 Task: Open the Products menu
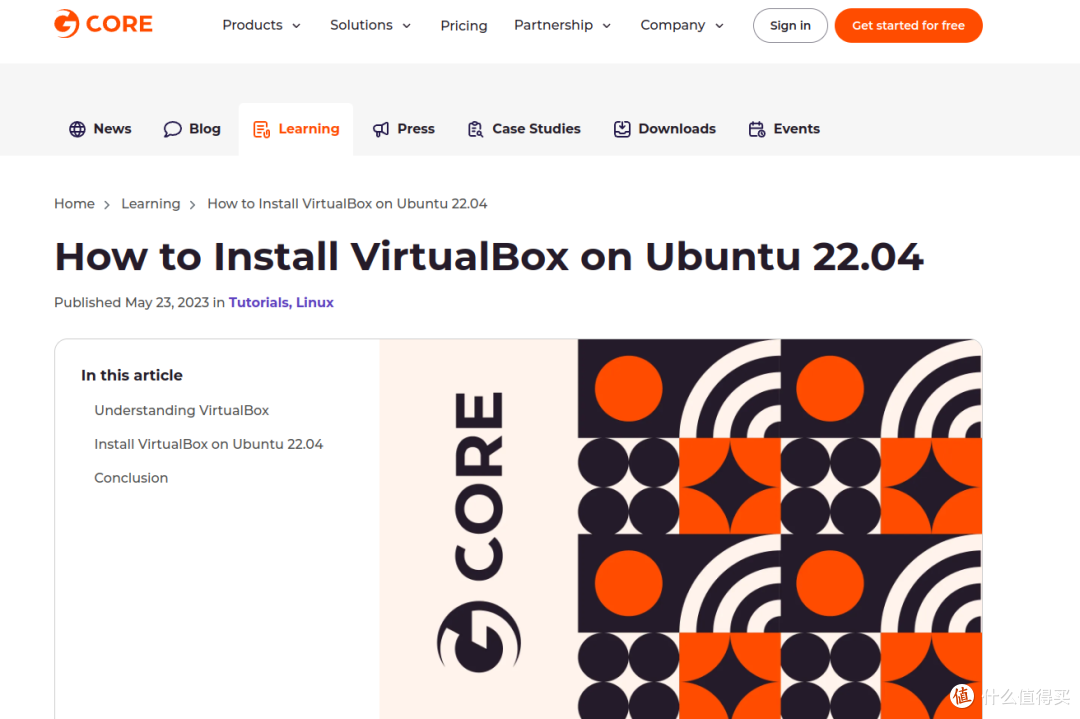pos(262,25)
